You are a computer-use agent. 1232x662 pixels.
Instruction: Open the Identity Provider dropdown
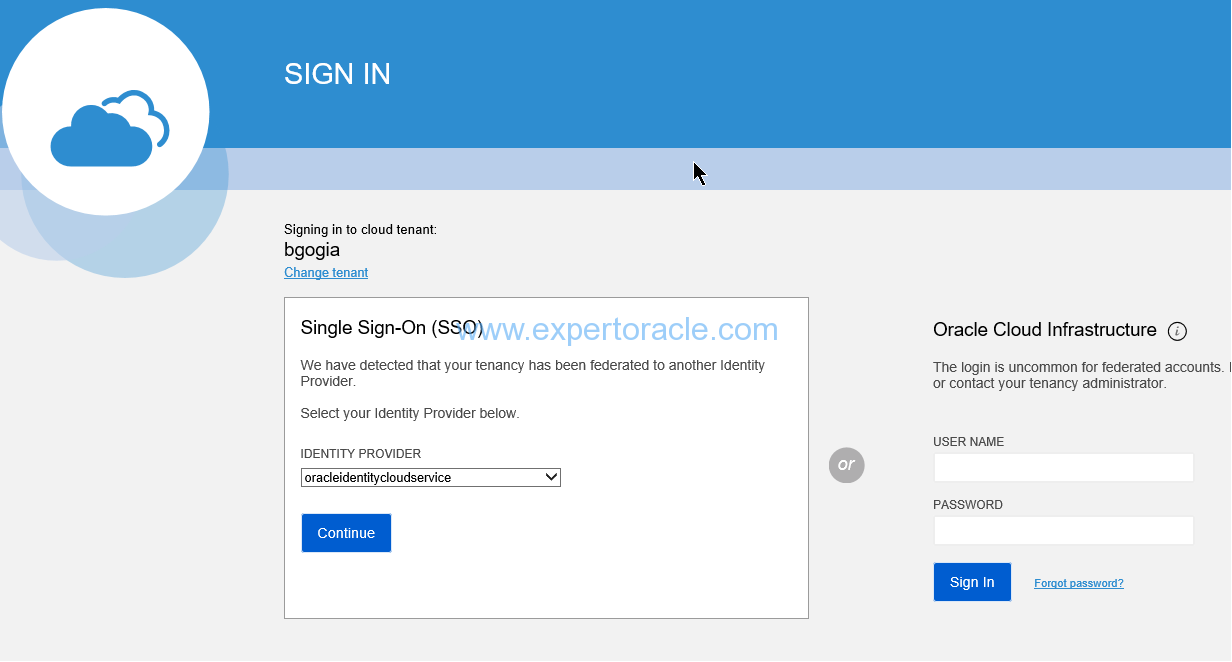click(431, 478)
